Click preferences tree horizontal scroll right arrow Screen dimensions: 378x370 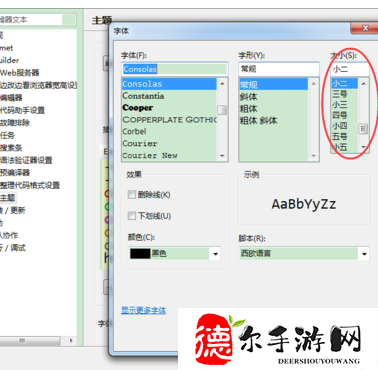pyautogui.click(x=71, y=340)
